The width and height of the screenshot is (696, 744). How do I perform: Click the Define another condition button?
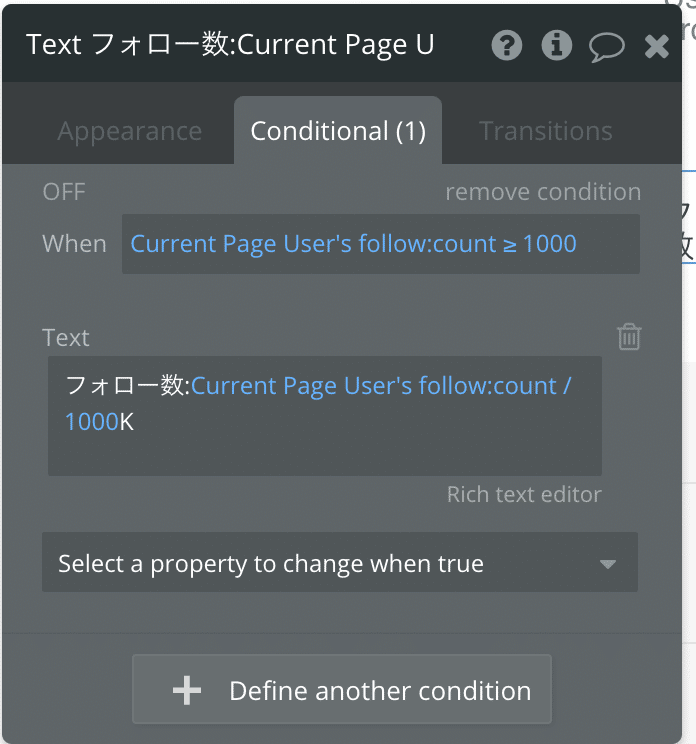point(342,689)
